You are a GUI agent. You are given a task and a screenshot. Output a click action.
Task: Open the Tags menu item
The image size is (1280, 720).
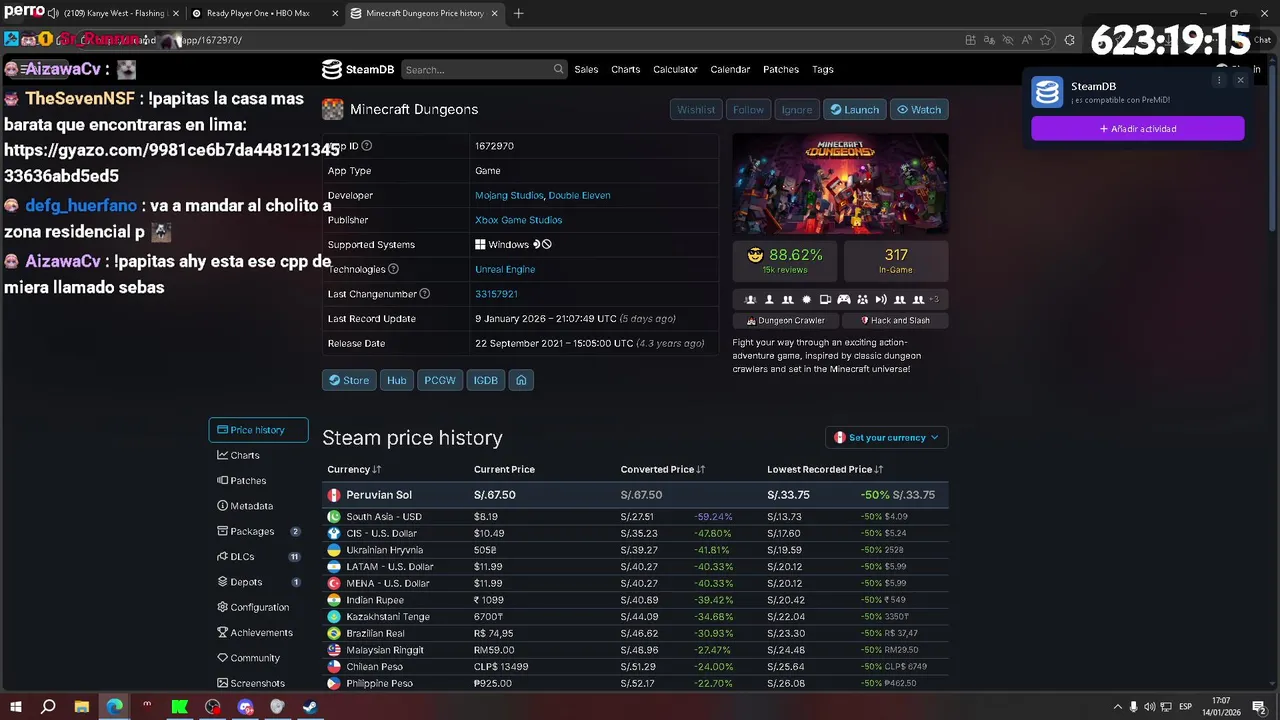coord(823,69)
